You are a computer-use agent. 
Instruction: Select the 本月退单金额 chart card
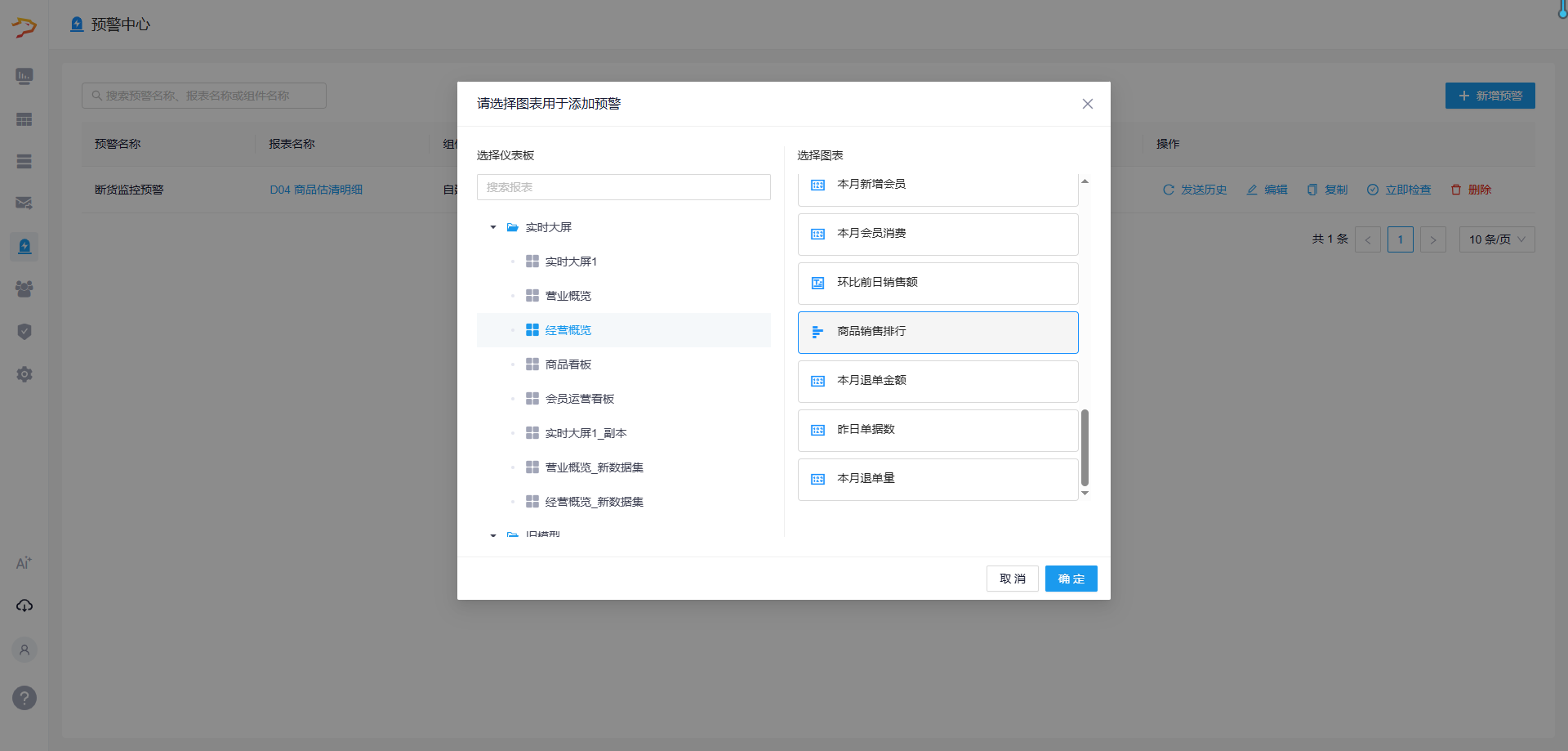938,381
